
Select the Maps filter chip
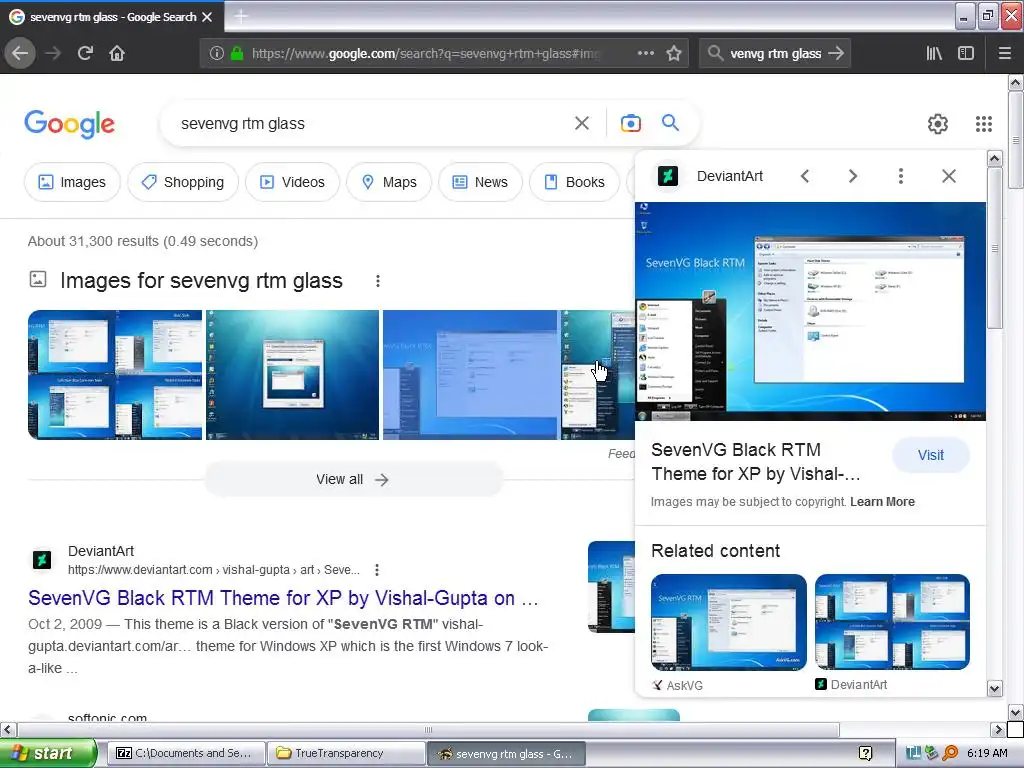point(389,182)
